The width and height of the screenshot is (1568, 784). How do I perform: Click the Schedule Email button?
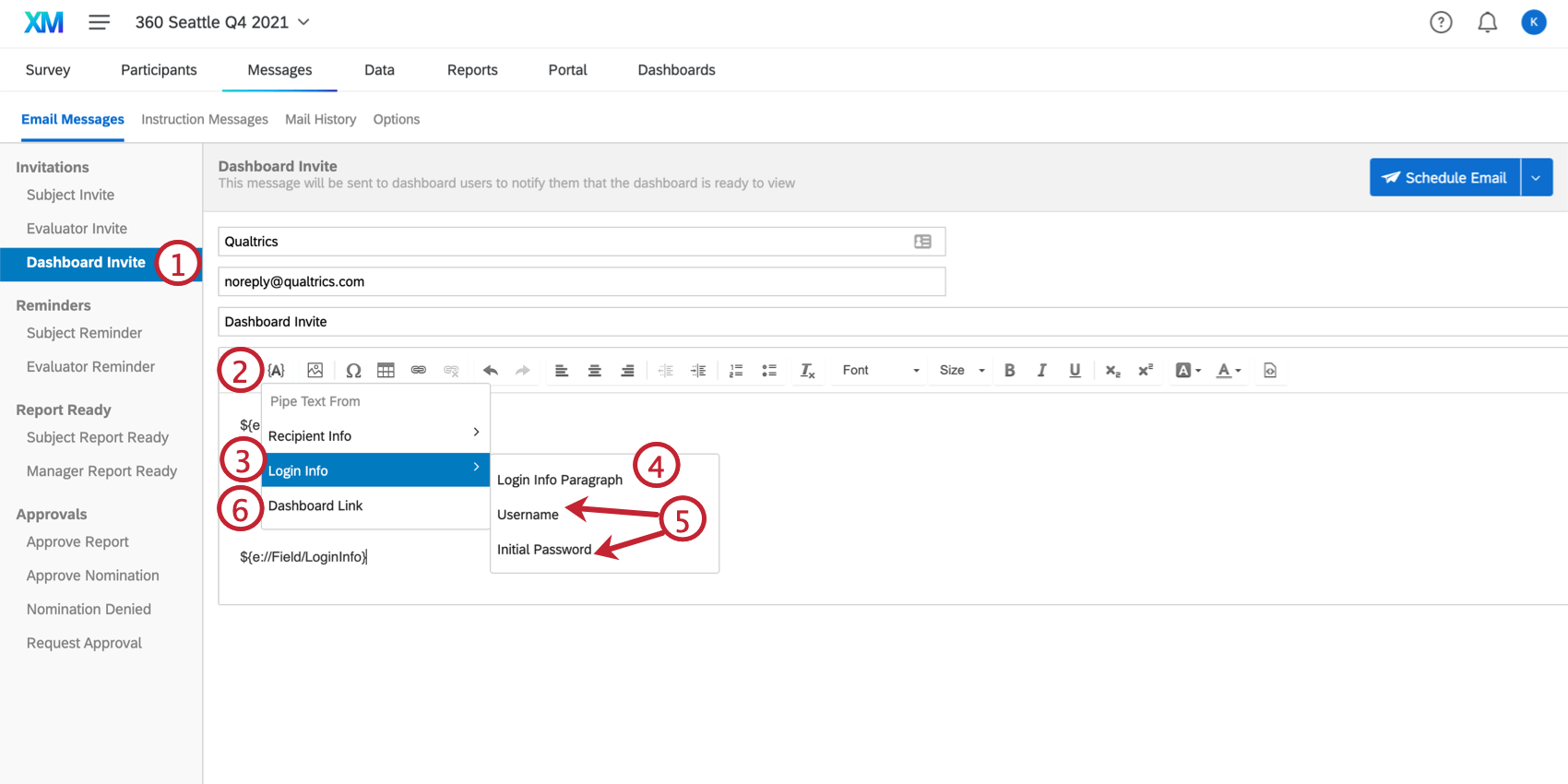pos(1444,177)
